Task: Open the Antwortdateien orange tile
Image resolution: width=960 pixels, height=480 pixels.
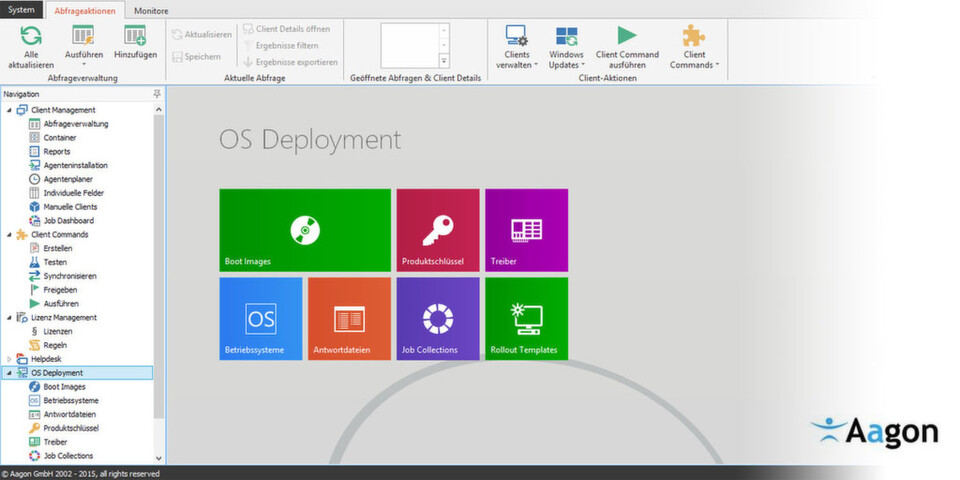Action: click(350, 318)
